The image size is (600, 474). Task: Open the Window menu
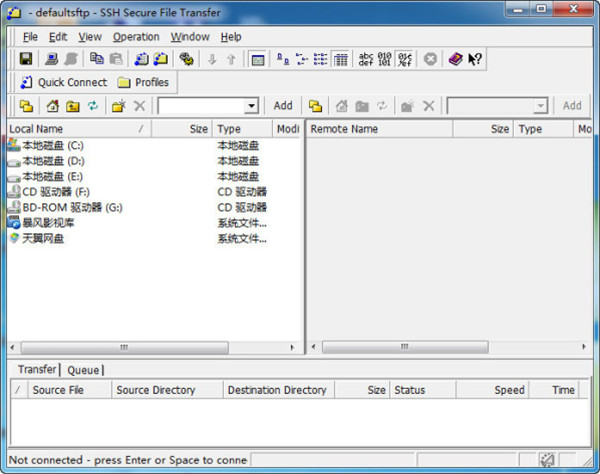tap(190, 37)
